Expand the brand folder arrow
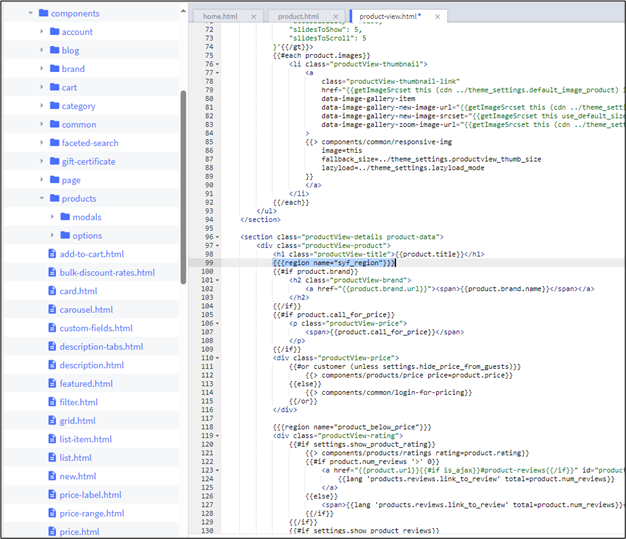Image resolution: width=626 pixels, height=539 pixels. pos(42,69)
